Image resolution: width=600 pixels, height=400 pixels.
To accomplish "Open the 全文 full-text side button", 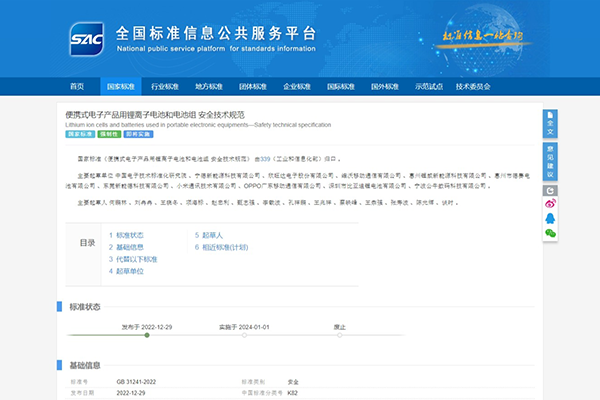I will (x=549, y=124).
